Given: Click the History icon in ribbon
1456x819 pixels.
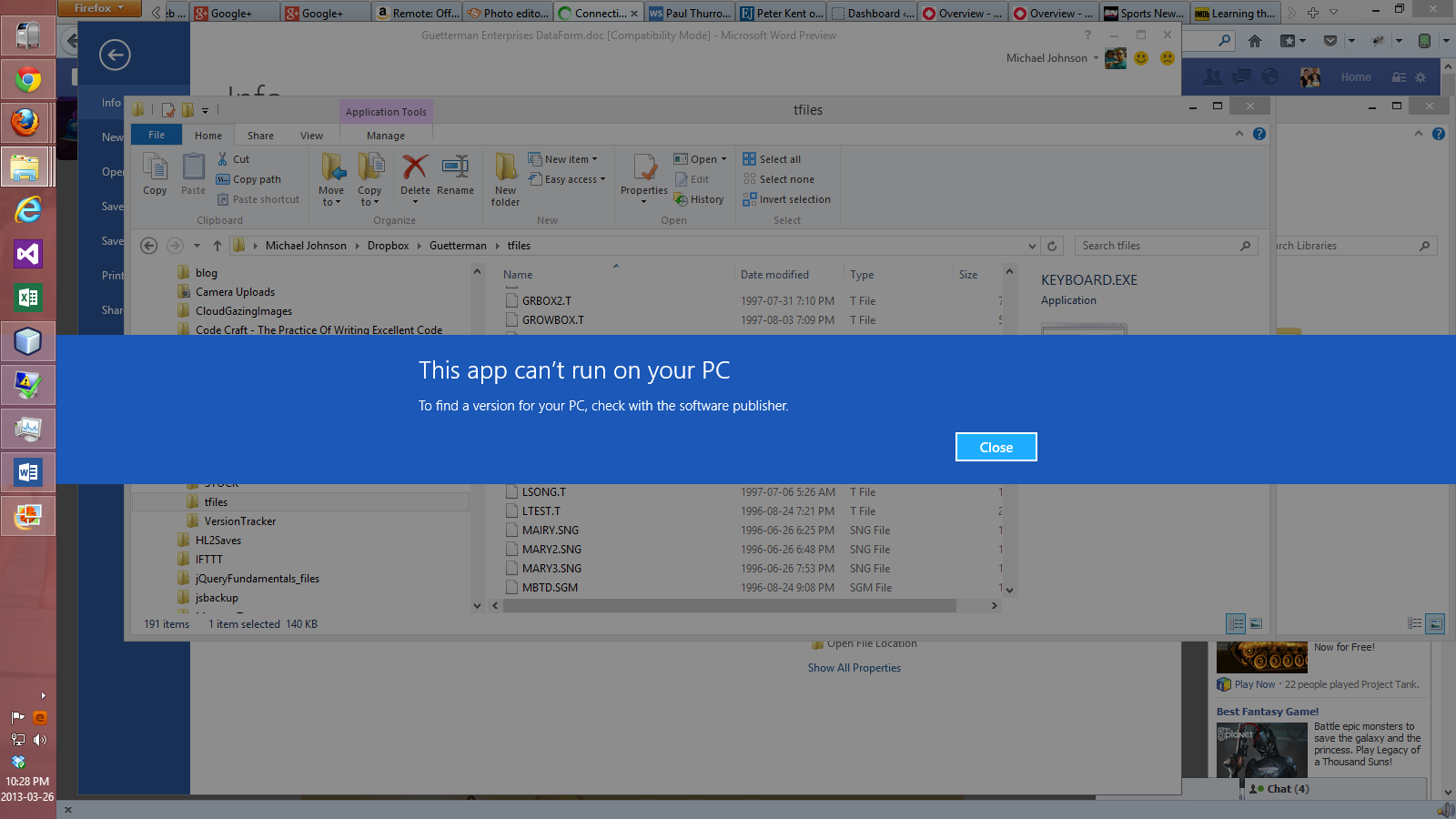Looking at the screenshot, I should pyautogui.click(x=699, y=199).
